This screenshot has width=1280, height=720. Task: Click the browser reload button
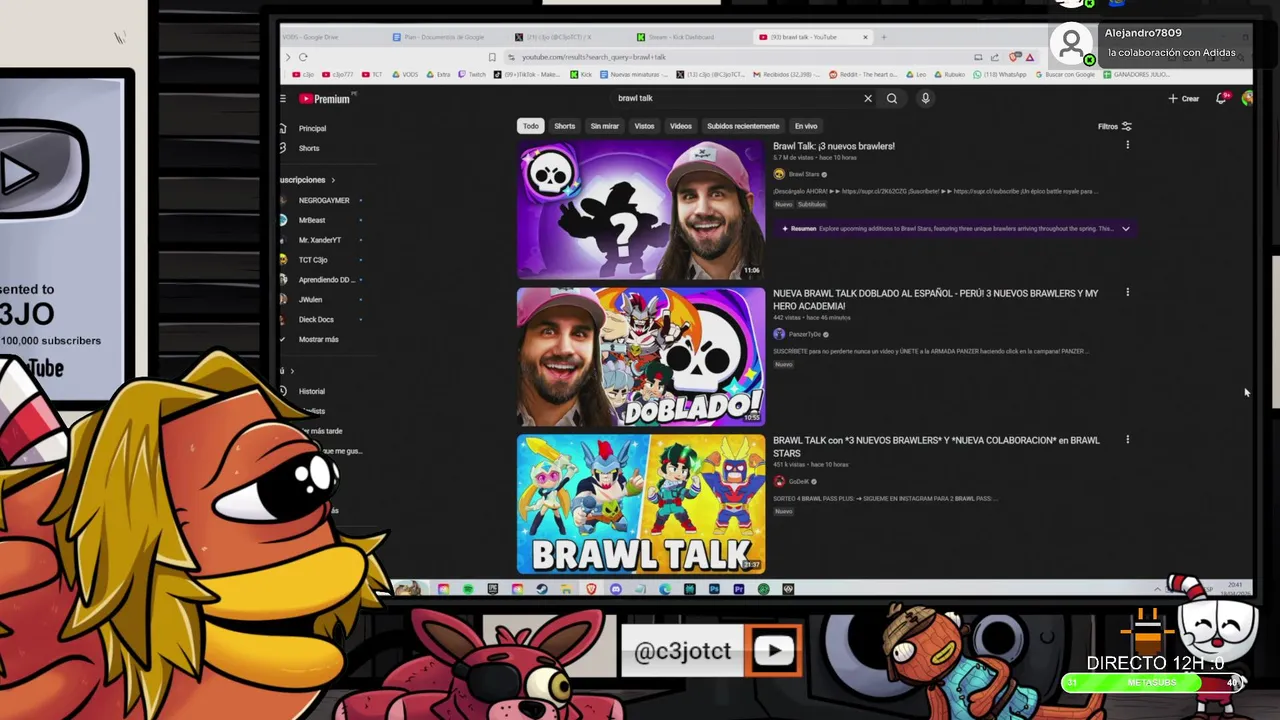(303, 57)
